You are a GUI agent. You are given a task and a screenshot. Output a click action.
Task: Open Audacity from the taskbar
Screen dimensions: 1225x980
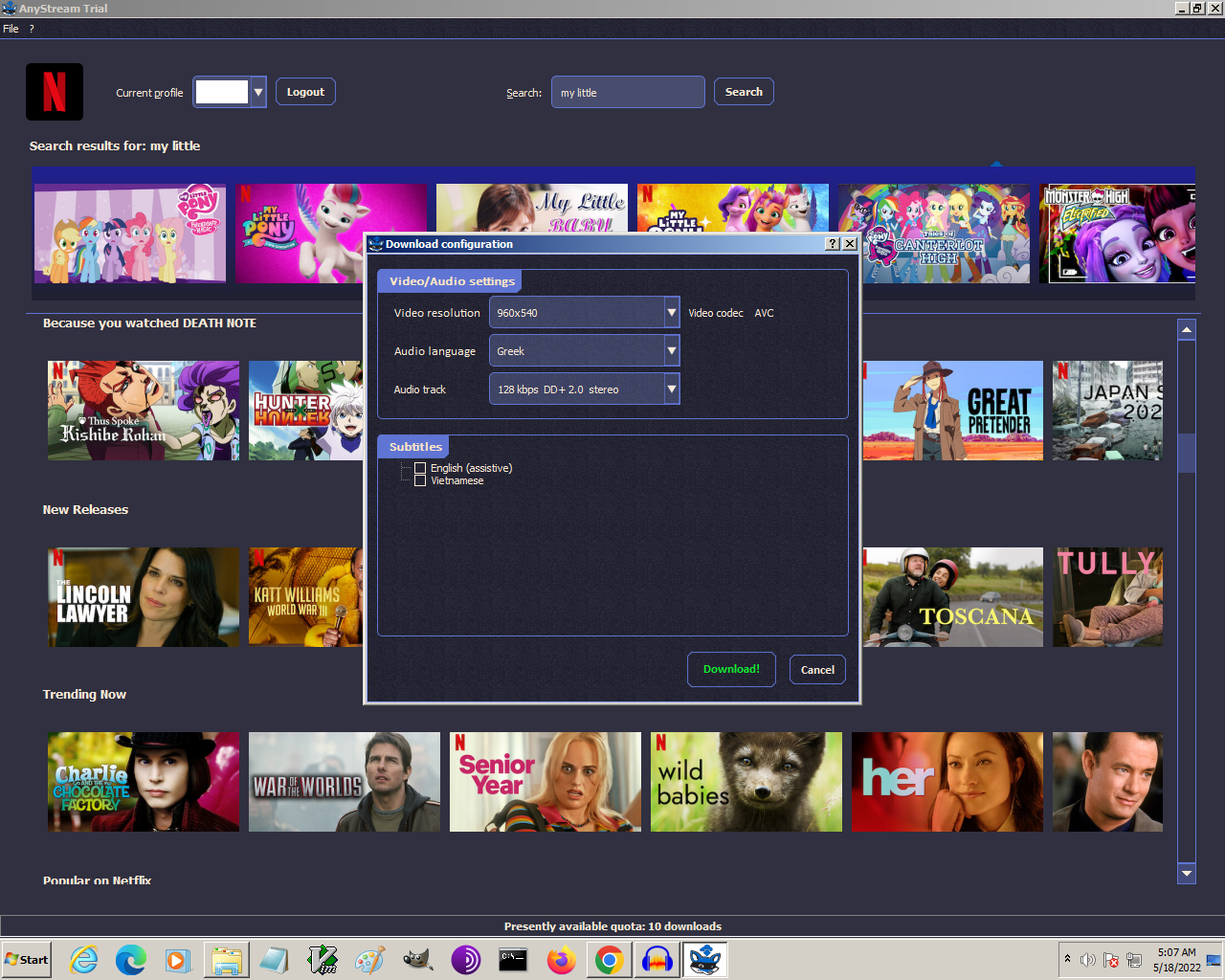pyautogui.click(x=657, y=959)
